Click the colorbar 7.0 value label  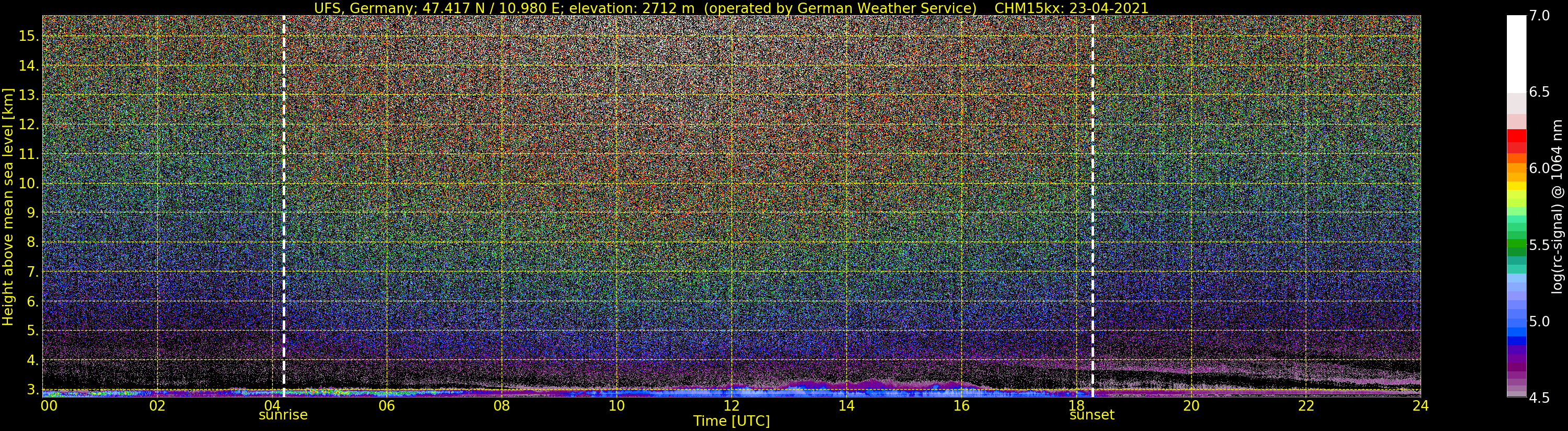coord(1539,15)
